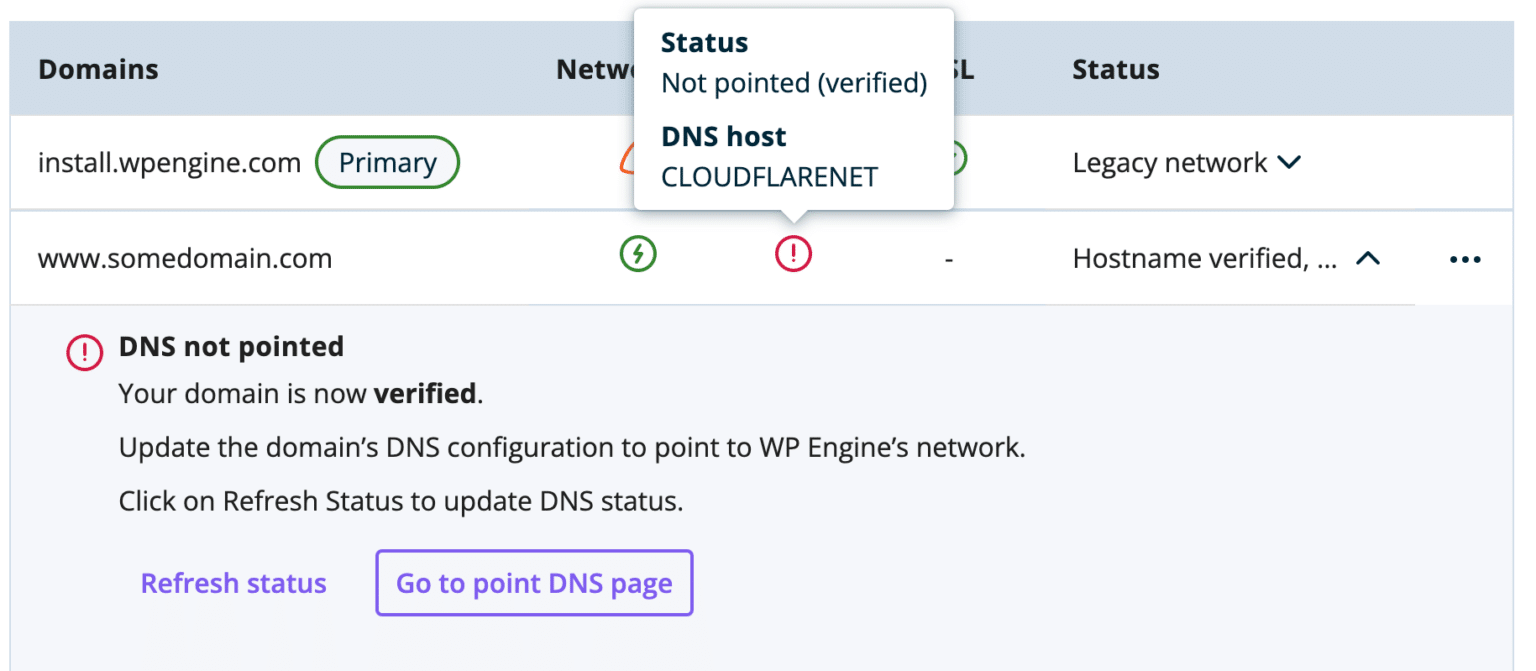This screenshot has height=671, width=1536.
Task: Open the three-dot actions menu for www.somedomain.com
Action: [x=1464, y=258]
